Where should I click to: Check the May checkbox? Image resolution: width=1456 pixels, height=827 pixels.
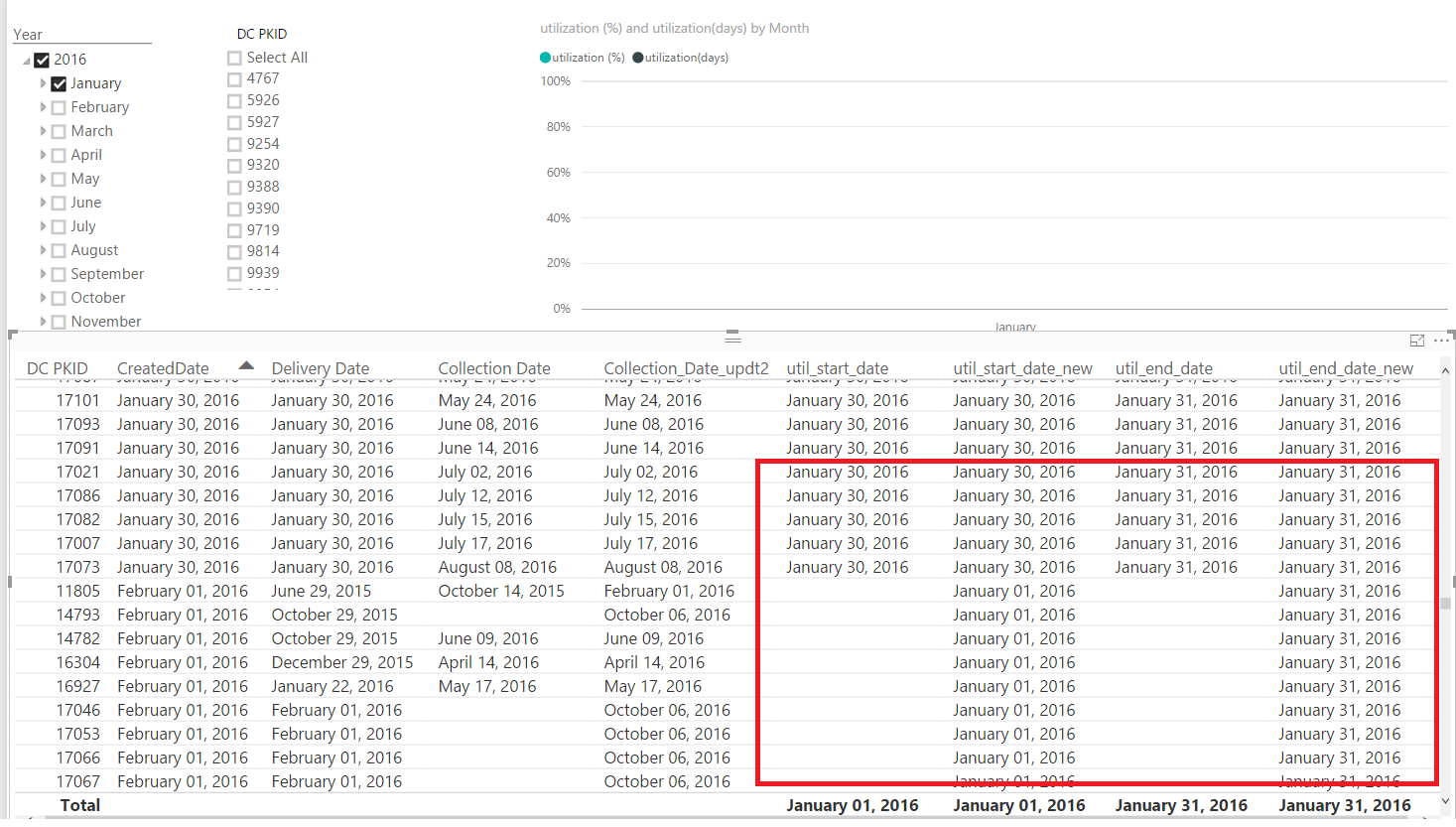[x=59, y=179]
